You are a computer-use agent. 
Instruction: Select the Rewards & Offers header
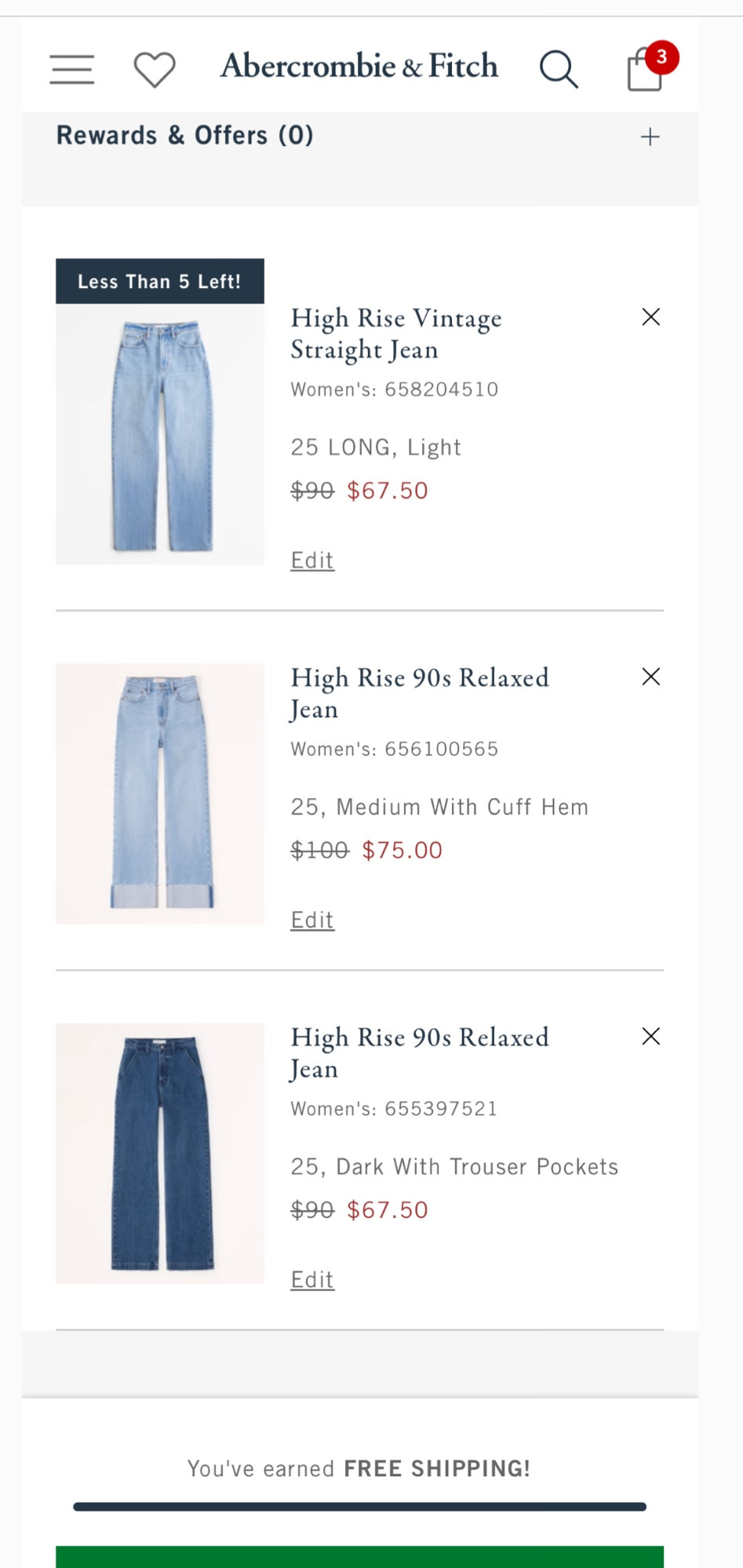click(x=186, y=134)
